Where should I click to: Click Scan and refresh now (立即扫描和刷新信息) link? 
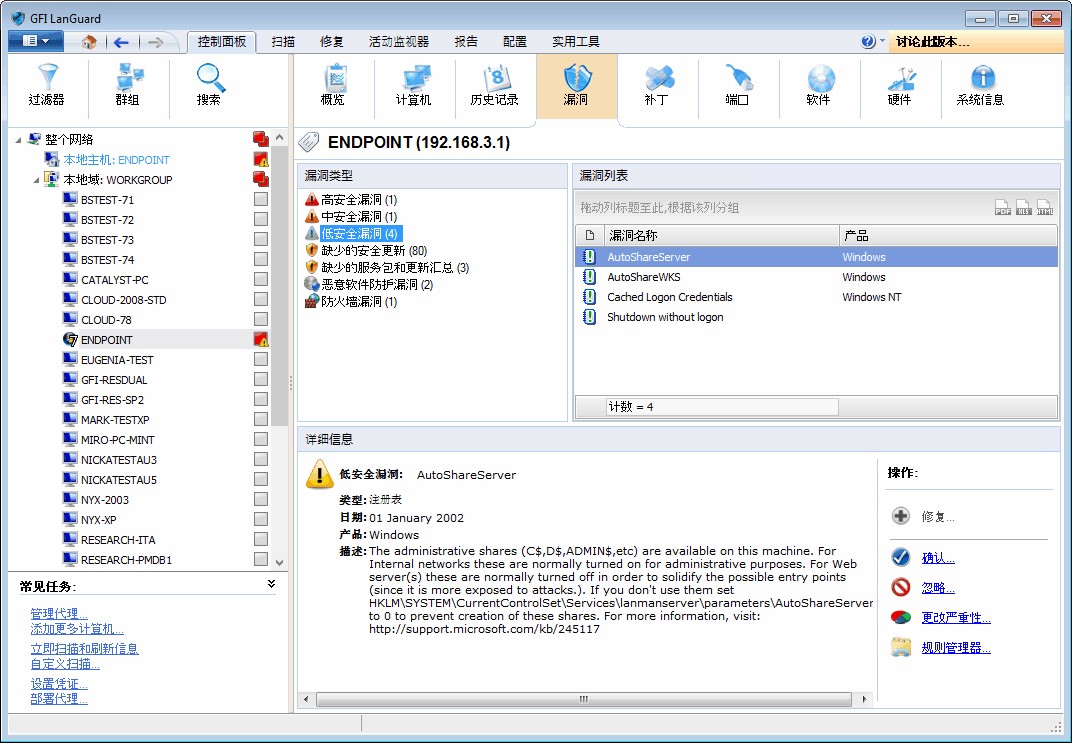(x=84, y=648)
